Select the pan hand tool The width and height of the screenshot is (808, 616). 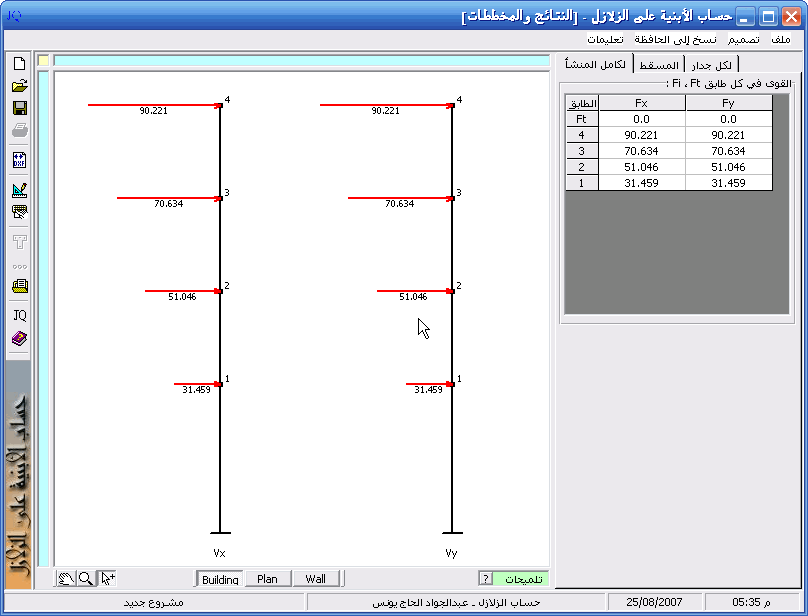66,579
